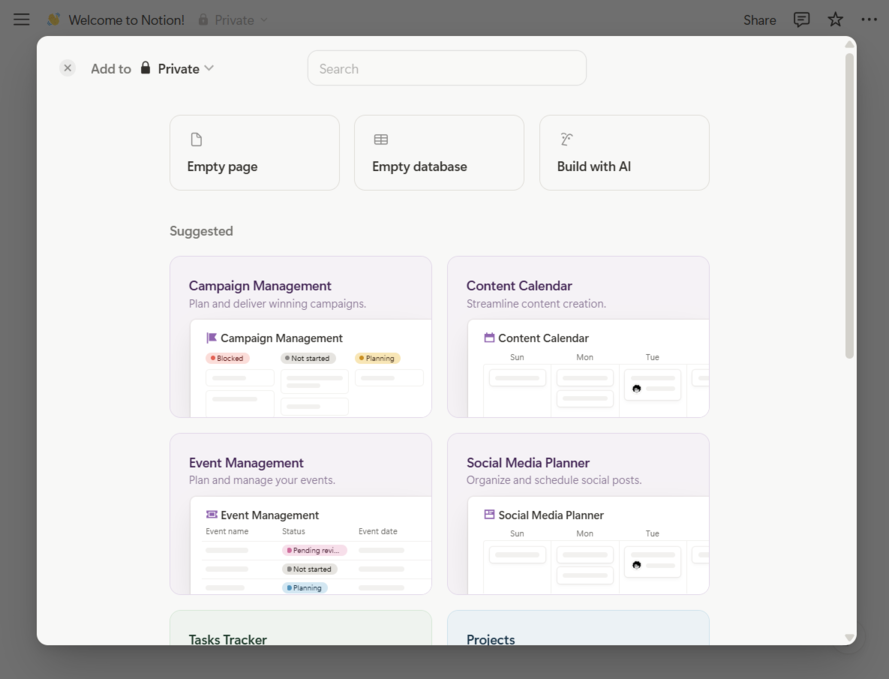
Task: Click the AI sparkle icon on Build with AI
Action: coord(566,139)
